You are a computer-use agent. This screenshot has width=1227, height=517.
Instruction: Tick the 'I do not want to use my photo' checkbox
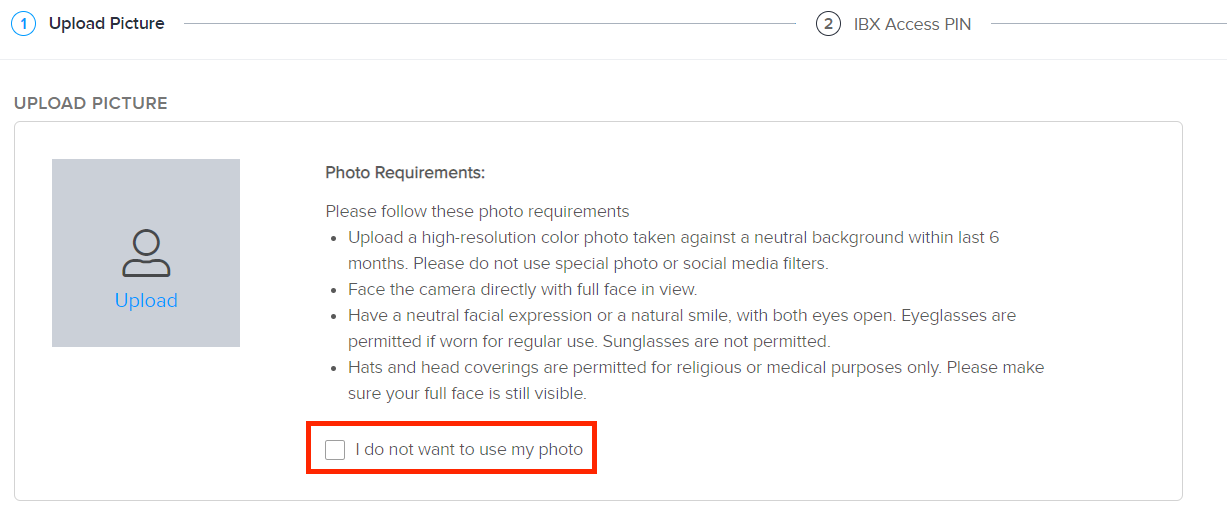(335, 450)
